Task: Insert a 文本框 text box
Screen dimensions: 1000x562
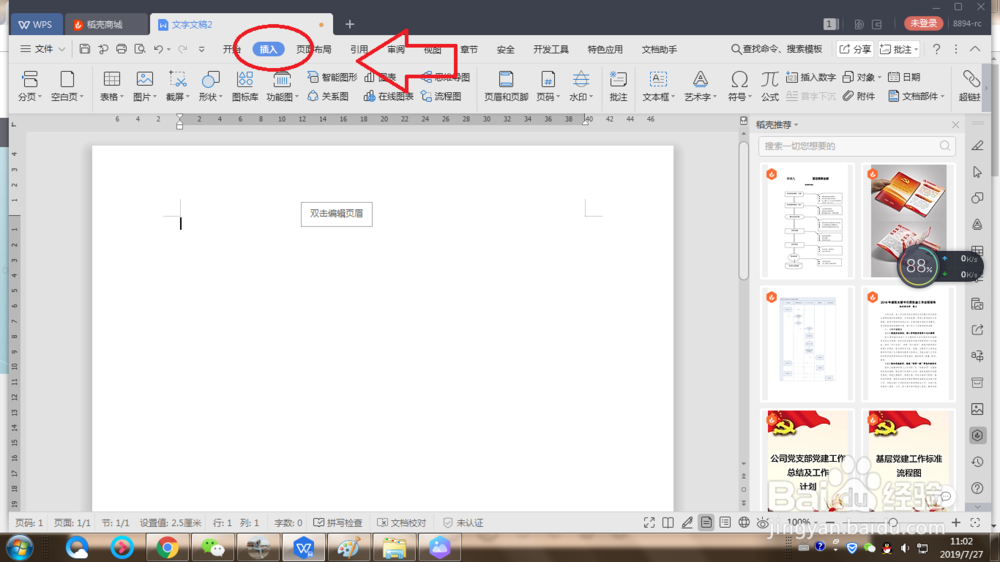Action: 658,85
